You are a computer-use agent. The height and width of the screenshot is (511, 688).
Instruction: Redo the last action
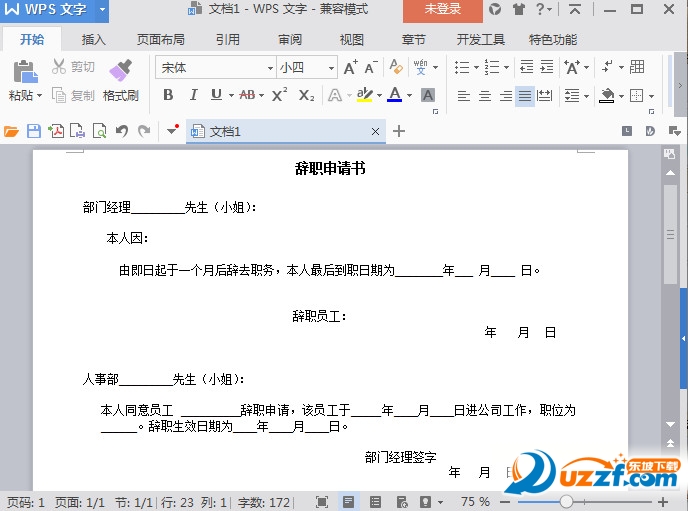(x=144, y=131)
